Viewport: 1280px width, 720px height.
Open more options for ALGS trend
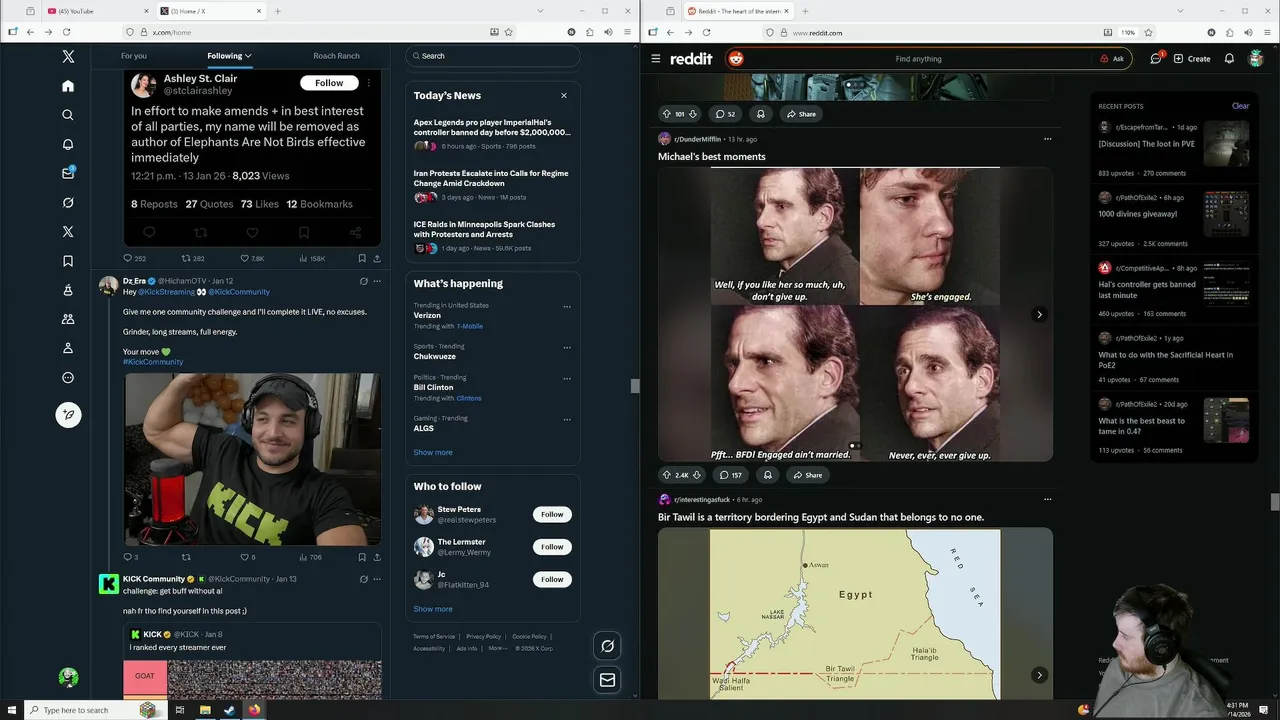pyautogui.click(x=567, y=419)
